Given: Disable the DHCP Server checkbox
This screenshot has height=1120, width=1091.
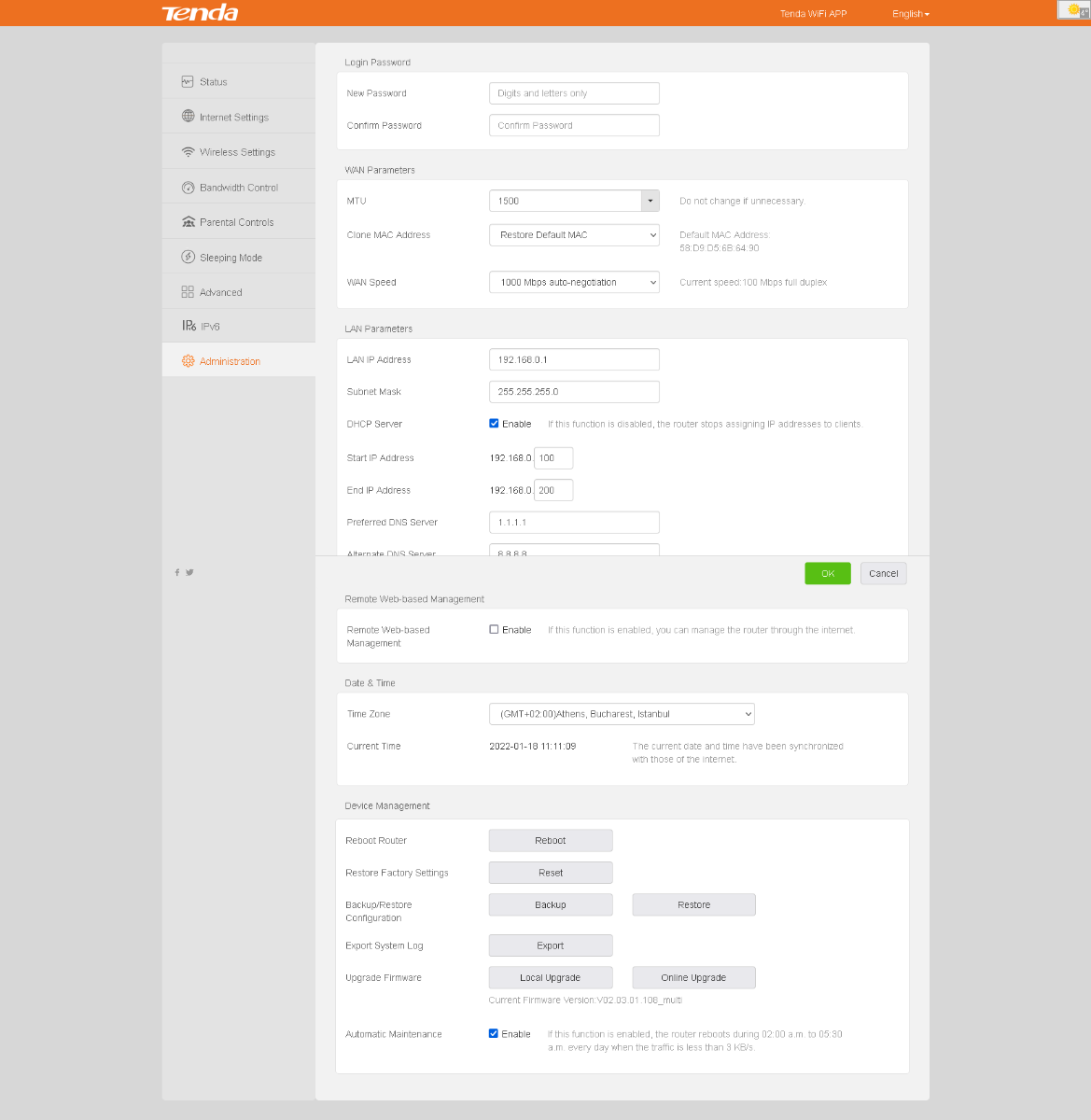Looking at the screenshot, I should tap(494, 423).
